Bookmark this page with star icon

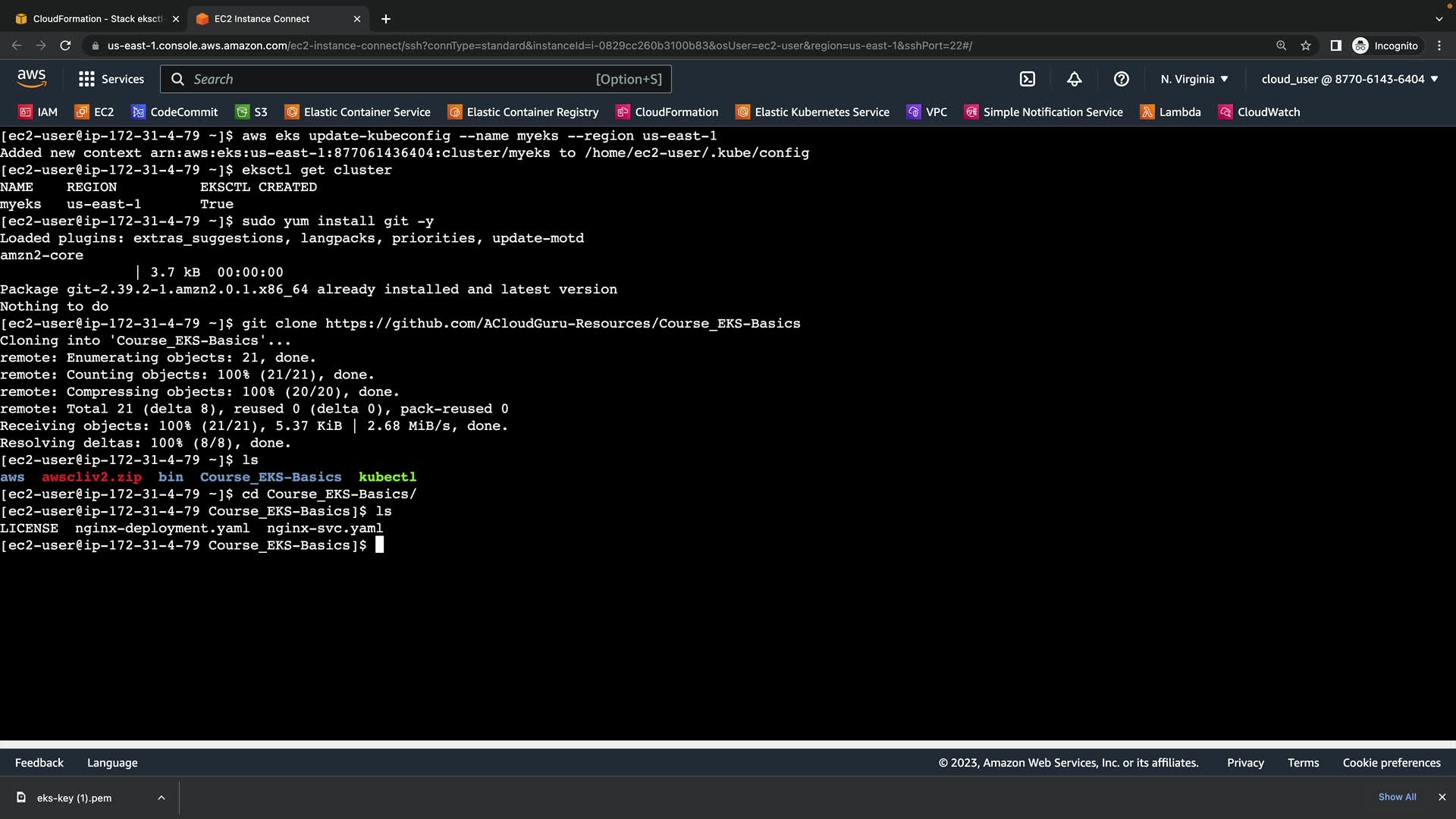[1306, 45]
